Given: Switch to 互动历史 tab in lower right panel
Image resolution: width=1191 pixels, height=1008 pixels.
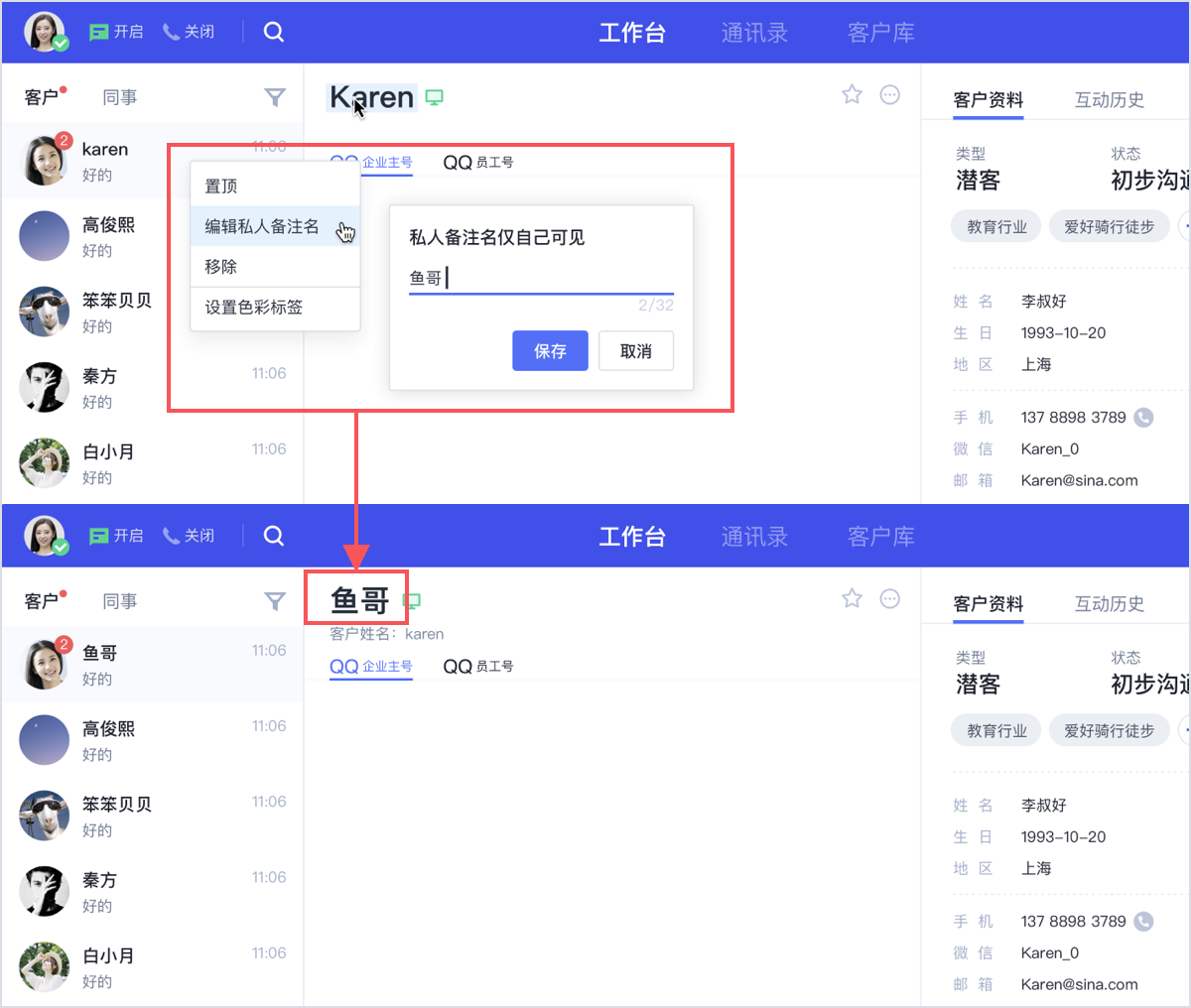Looking at the screenshot, I should [1110, 604].
